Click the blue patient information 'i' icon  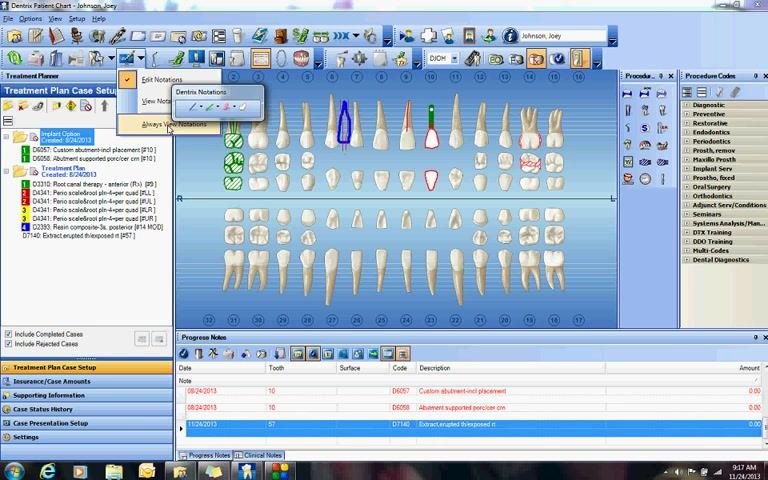click(x=509, y=36)
